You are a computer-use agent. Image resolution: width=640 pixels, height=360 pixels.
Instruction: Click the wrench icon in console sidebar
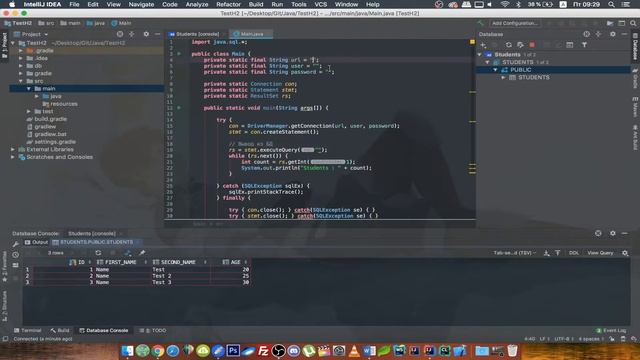[16, 244]
